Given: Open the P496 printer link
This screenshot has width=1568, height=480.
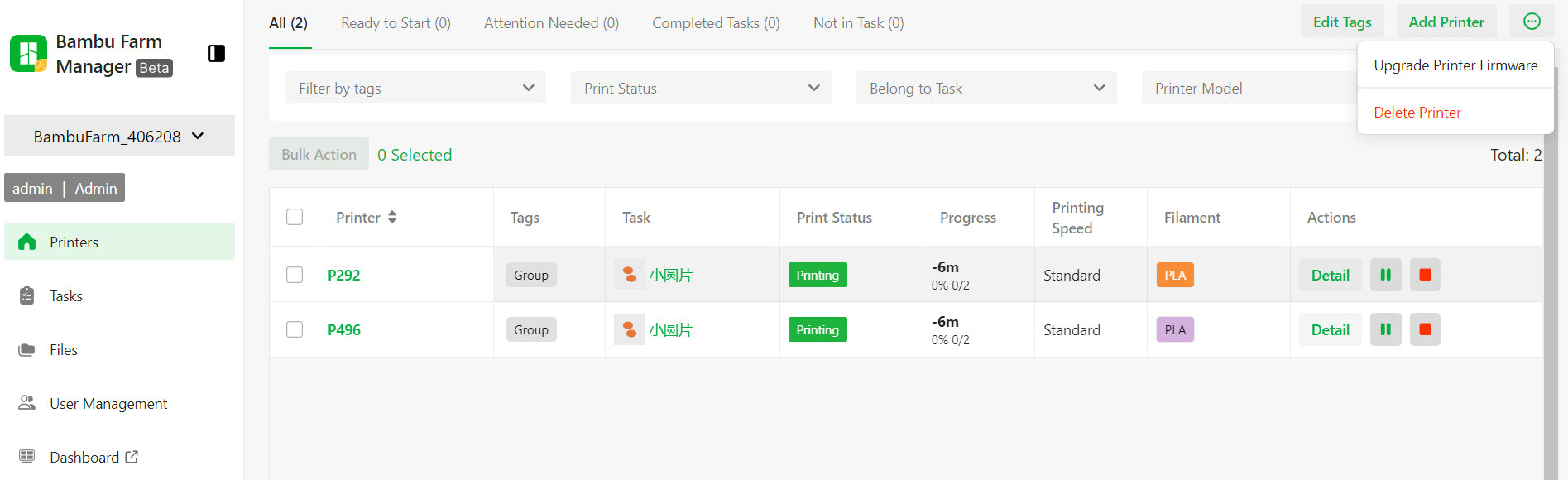Looking at the screenshot, I should click(x=344, y=329).
